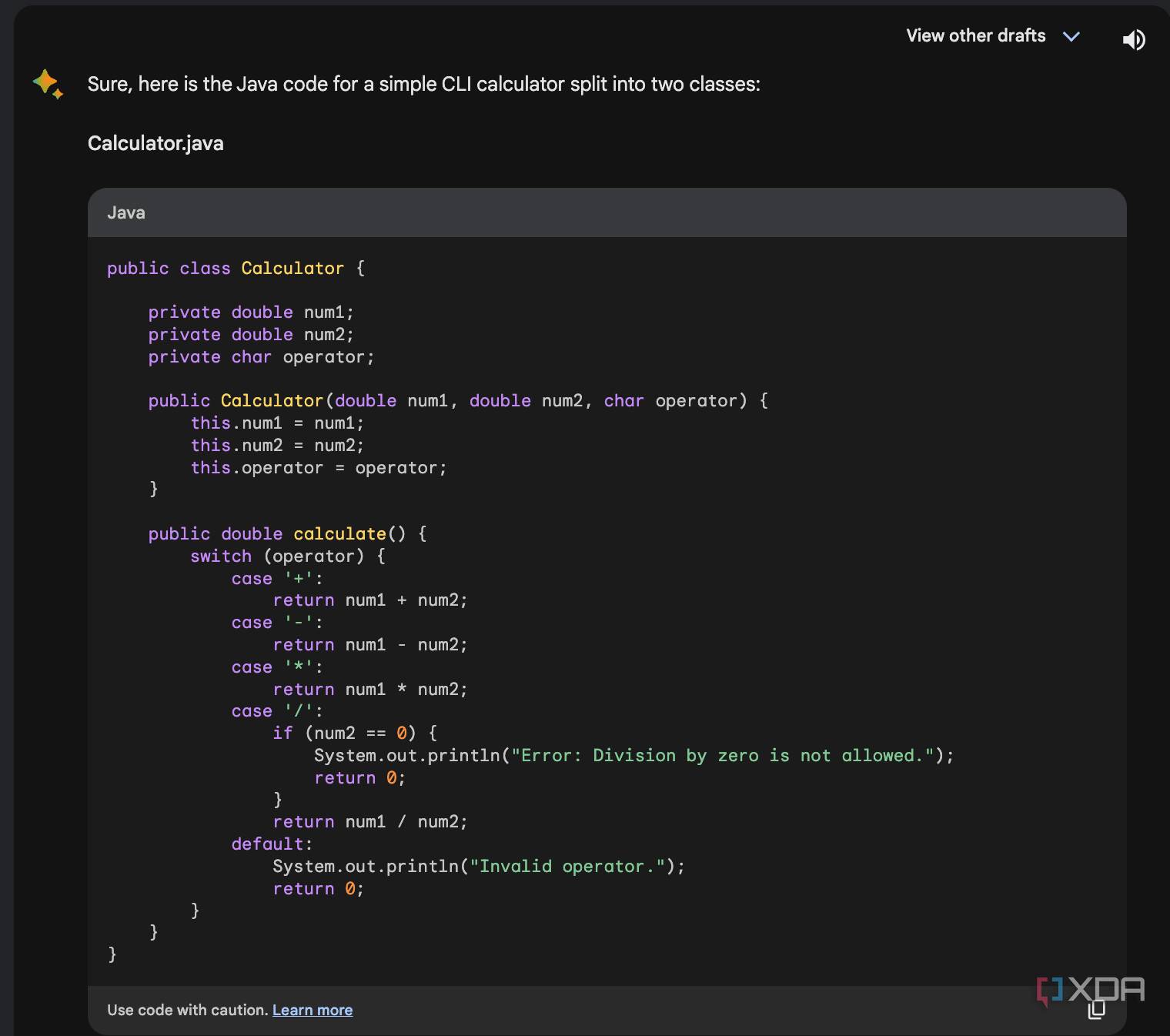
Task: Click the line 'return num1 - num2;'
Action: click(x=370, y=644)
